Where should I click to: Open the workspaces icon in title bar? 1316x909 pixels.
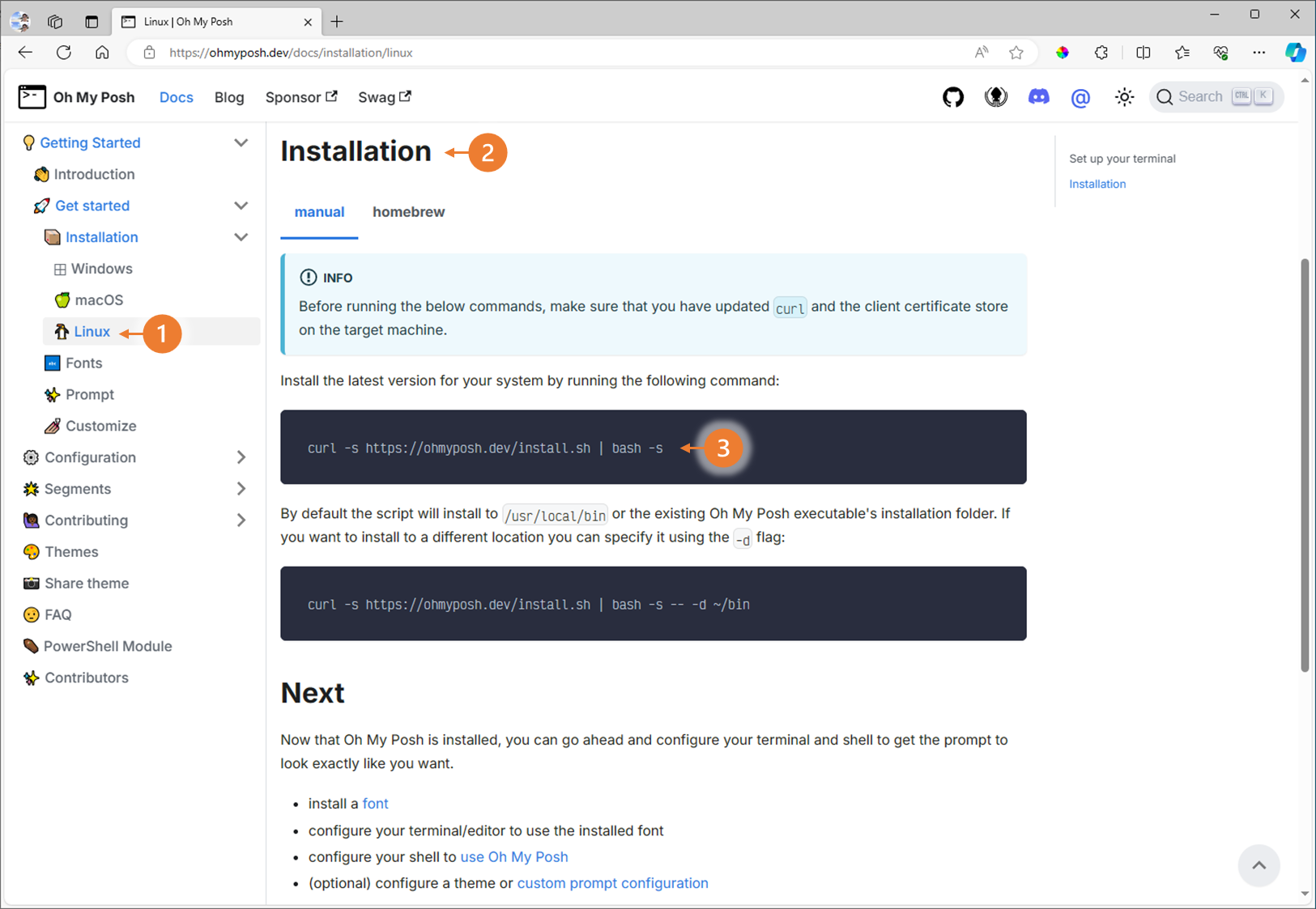coord(55,22)
